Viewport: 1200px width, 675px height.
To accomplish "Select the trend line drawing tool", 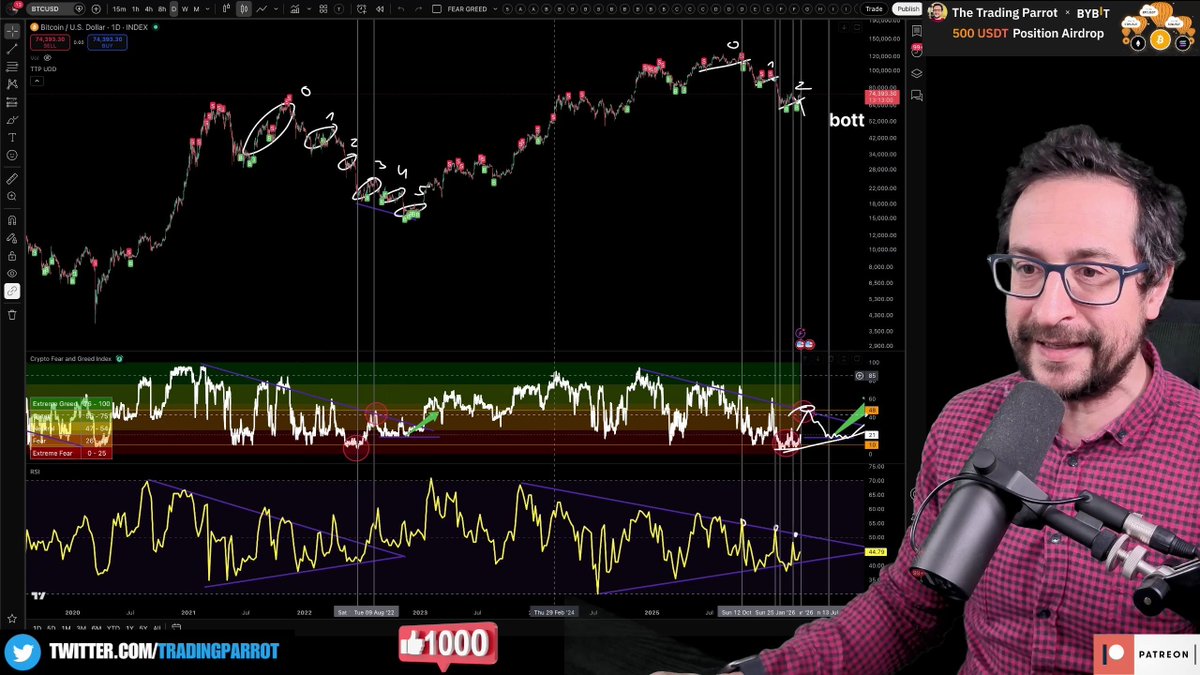I will click(x=12, y=49).
